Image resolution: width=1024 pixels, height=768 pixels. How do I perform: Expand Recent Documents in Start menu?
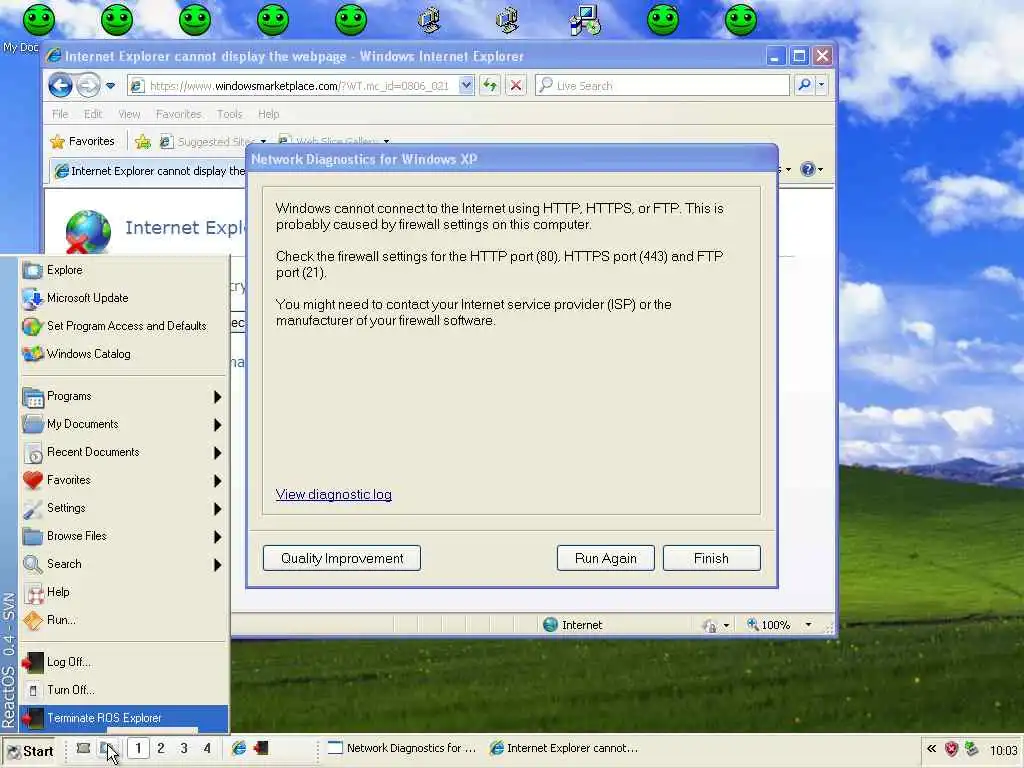pos(124,452)
